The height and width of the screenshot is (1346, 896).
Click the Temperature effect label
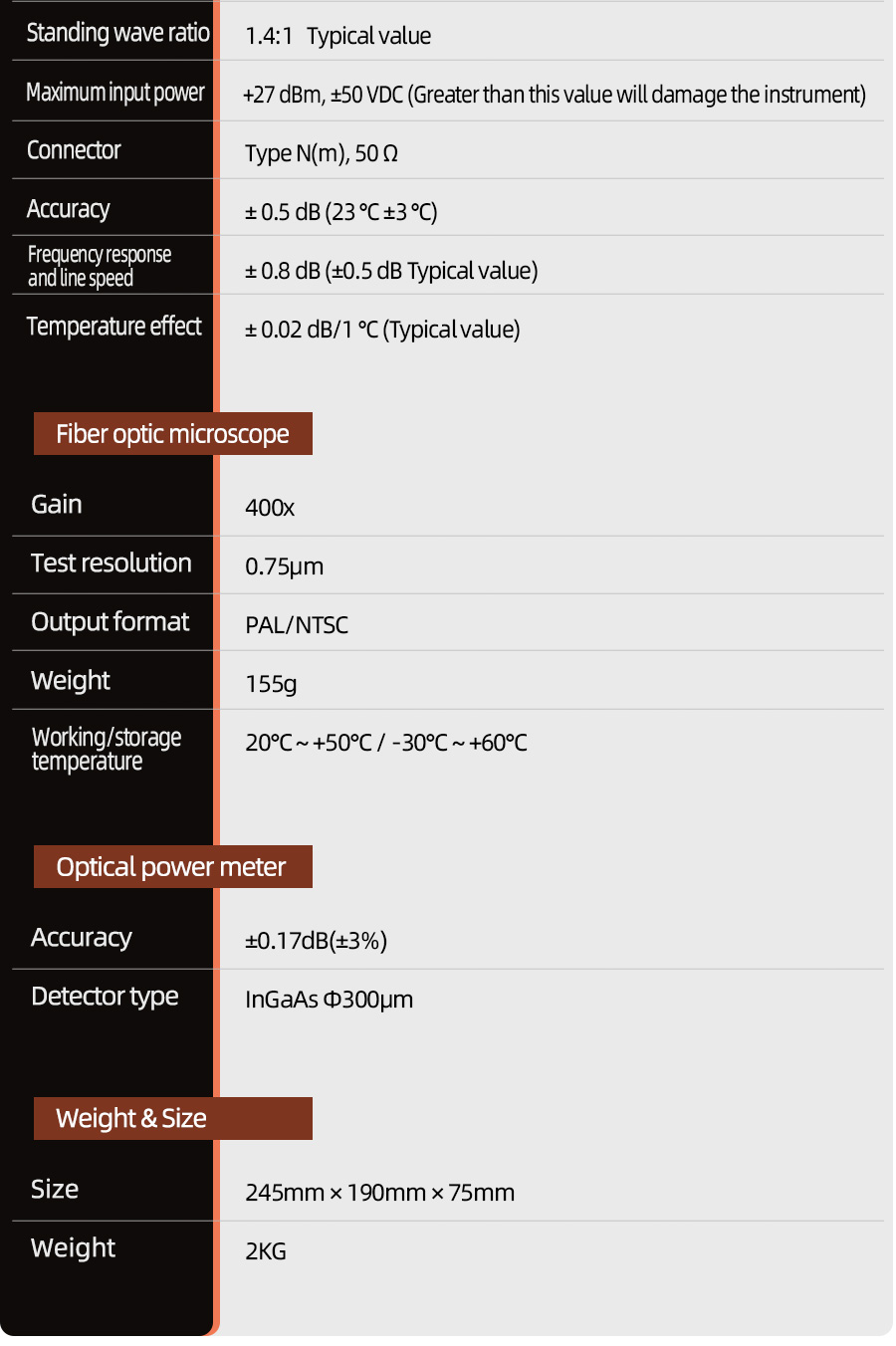pyautogui.click(x=114, y=327)
